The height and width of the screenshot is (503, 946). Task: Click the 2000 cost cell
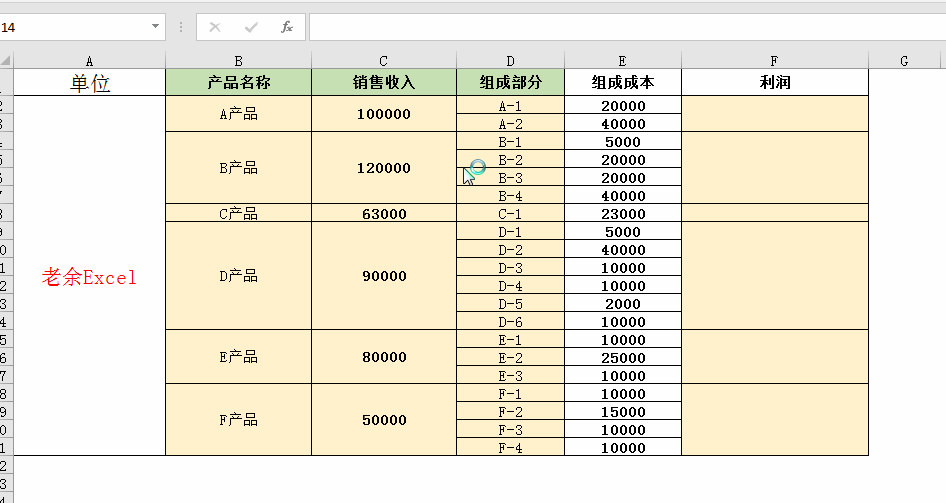point(623,303)
